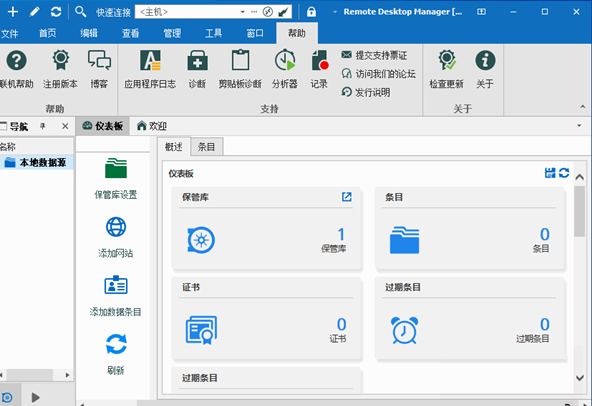The height and width of the screenshot is (406, 592).
Task: Click 提交支持票证 submit support ticket
Action: [374, 56]
